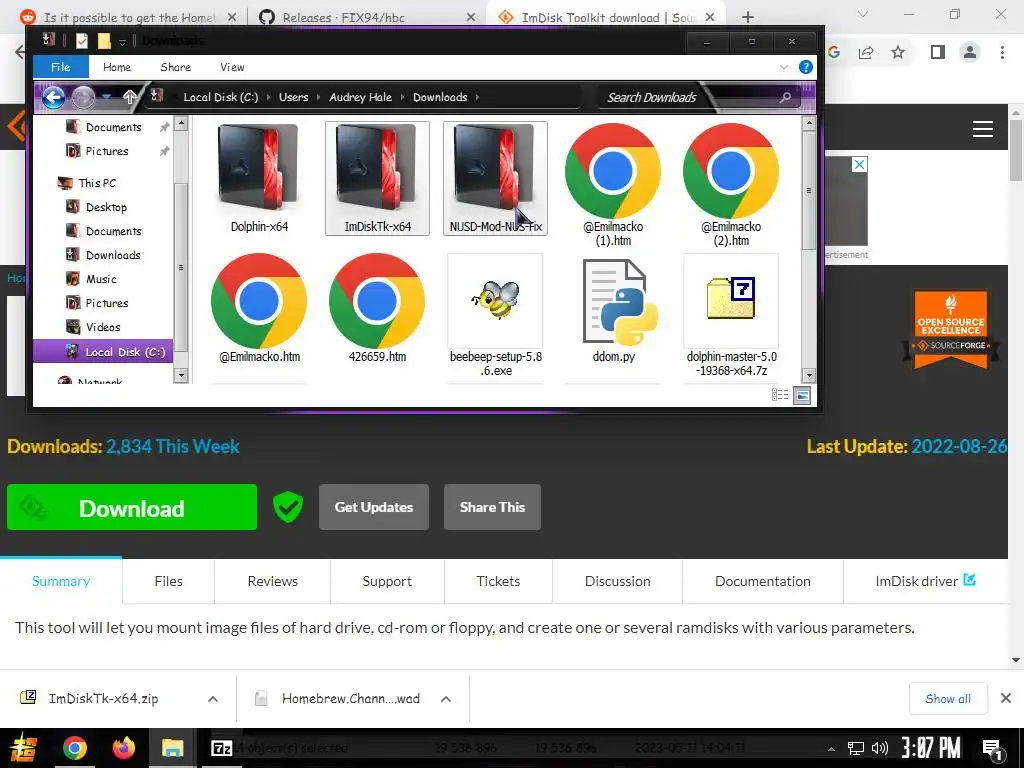The height and width of the screenshot is (768, 1024).
Task: Open Chrome from the taskbar
Action: tap(74, 748)
